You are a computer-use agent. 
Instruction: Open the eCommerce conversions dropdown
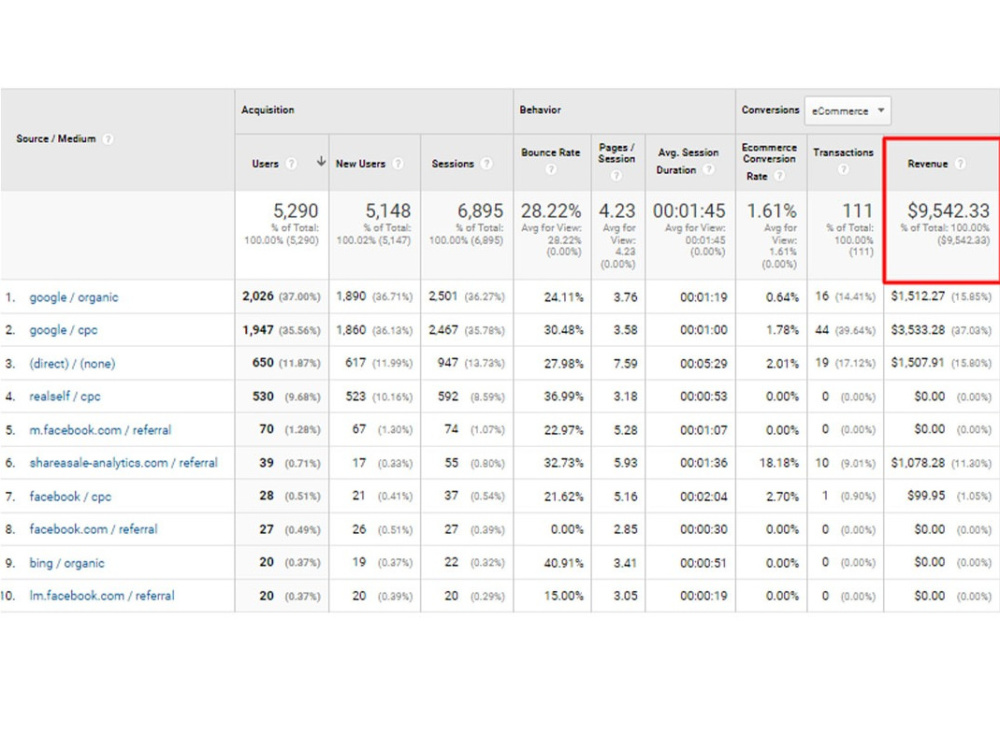point(848,111)
